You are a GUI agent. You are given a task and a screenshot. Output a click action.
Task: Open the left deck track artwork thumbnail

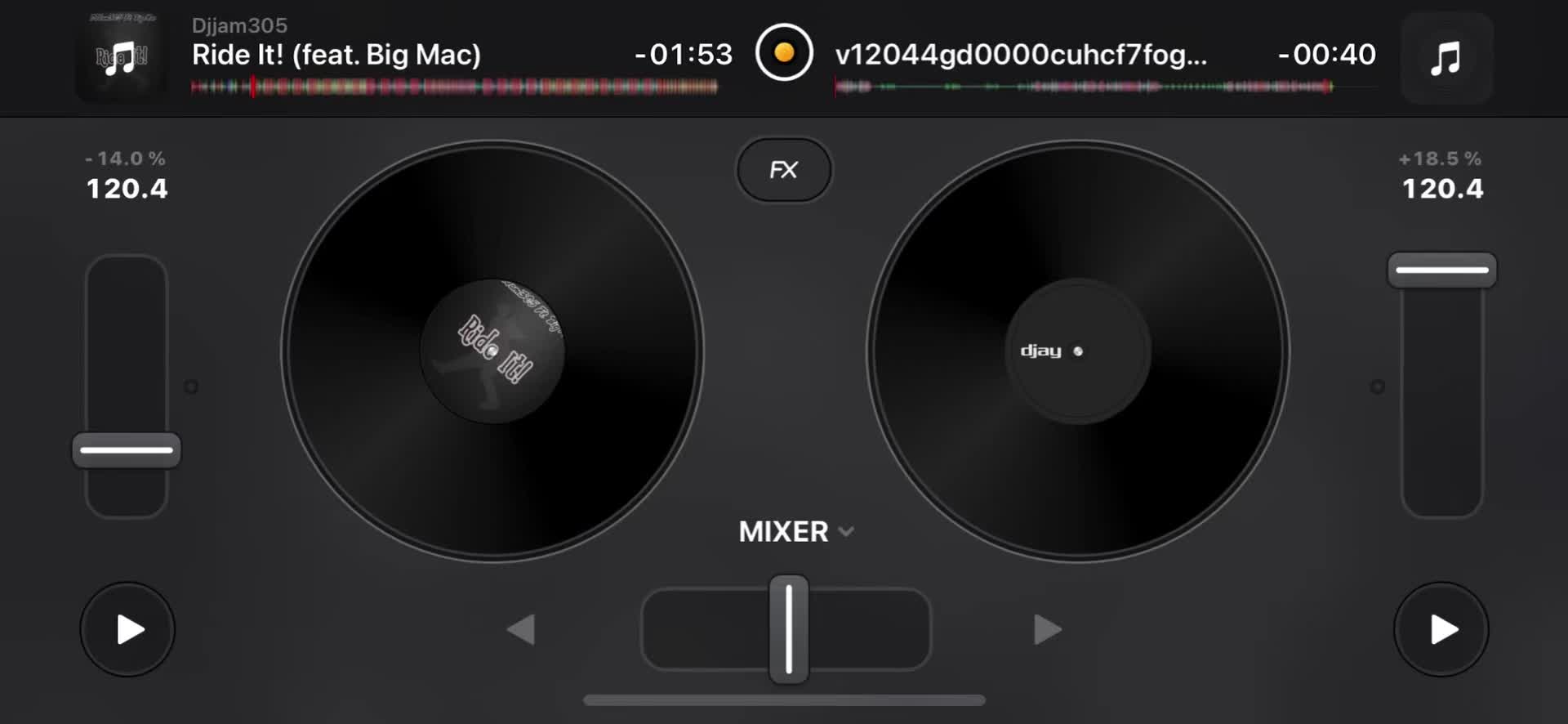pyautogui.click(x=121, y=57)
